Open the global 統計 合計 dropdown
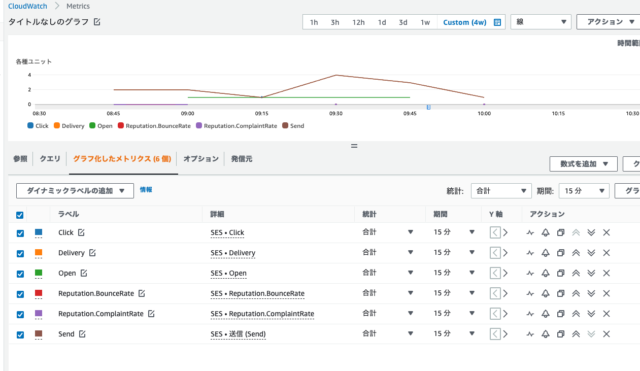This screenshot has width=640, height=371. pyautogui.click(x=501, y=191)
